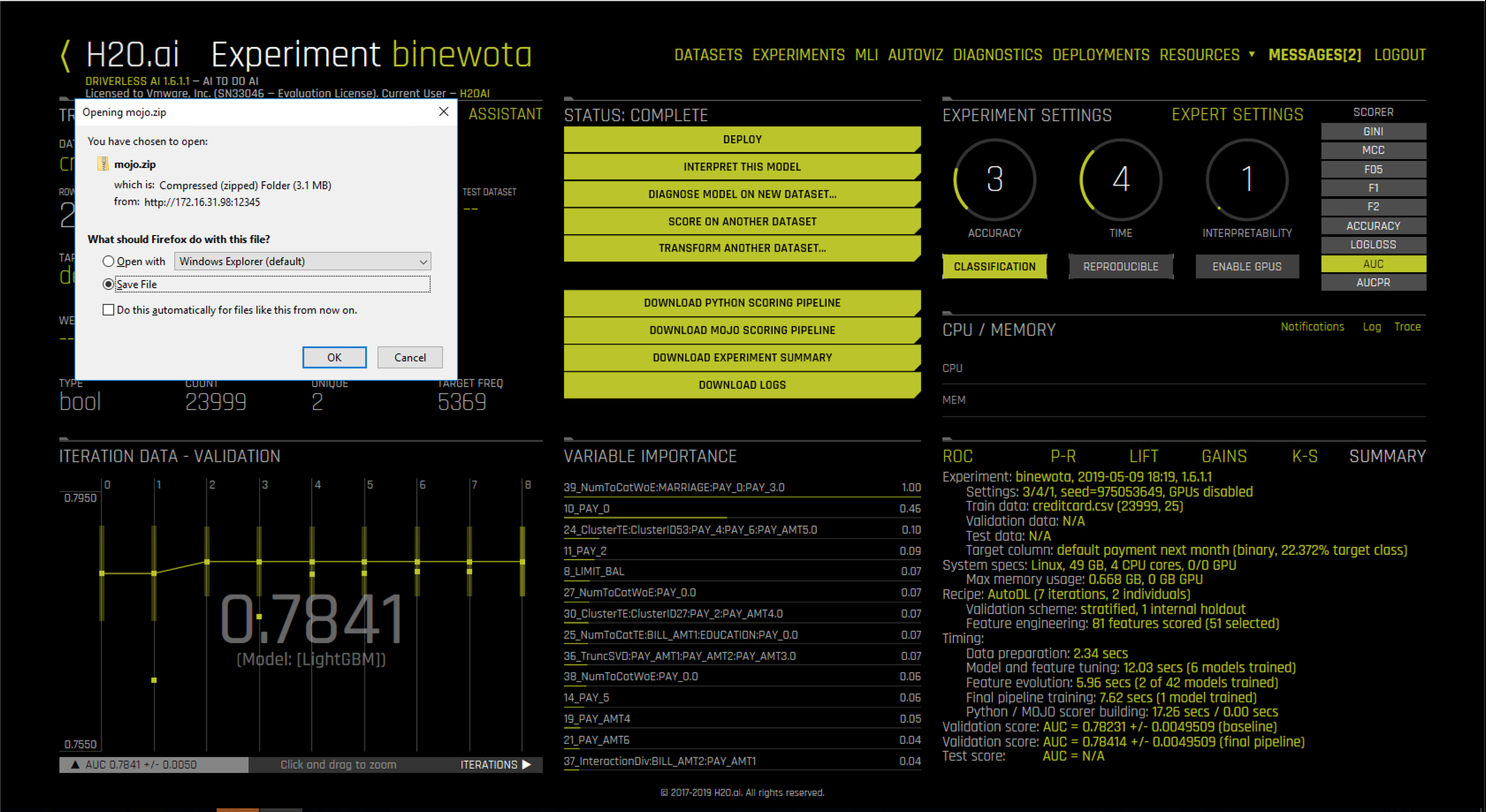The image size is (1486, 812).
Task: Select the Open with radio button
Action: click(109, 262)
